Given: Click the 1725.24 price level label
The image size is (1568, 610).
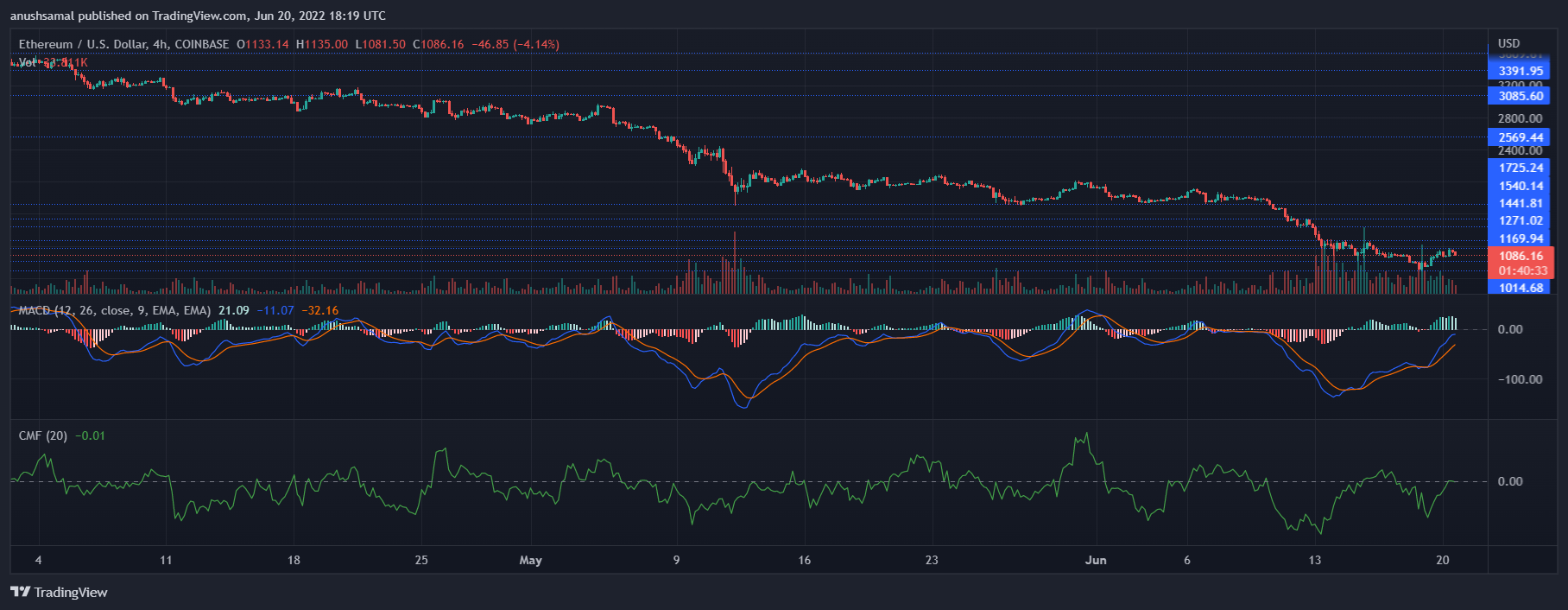Looking at the screenshot, I should 1520,168.
